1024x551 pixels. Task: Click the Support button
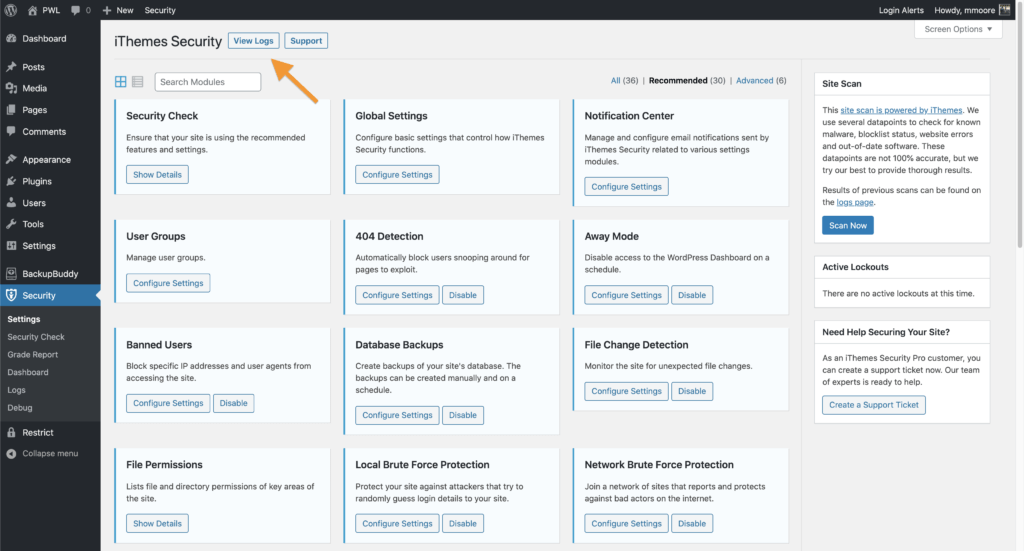[306, 40]
